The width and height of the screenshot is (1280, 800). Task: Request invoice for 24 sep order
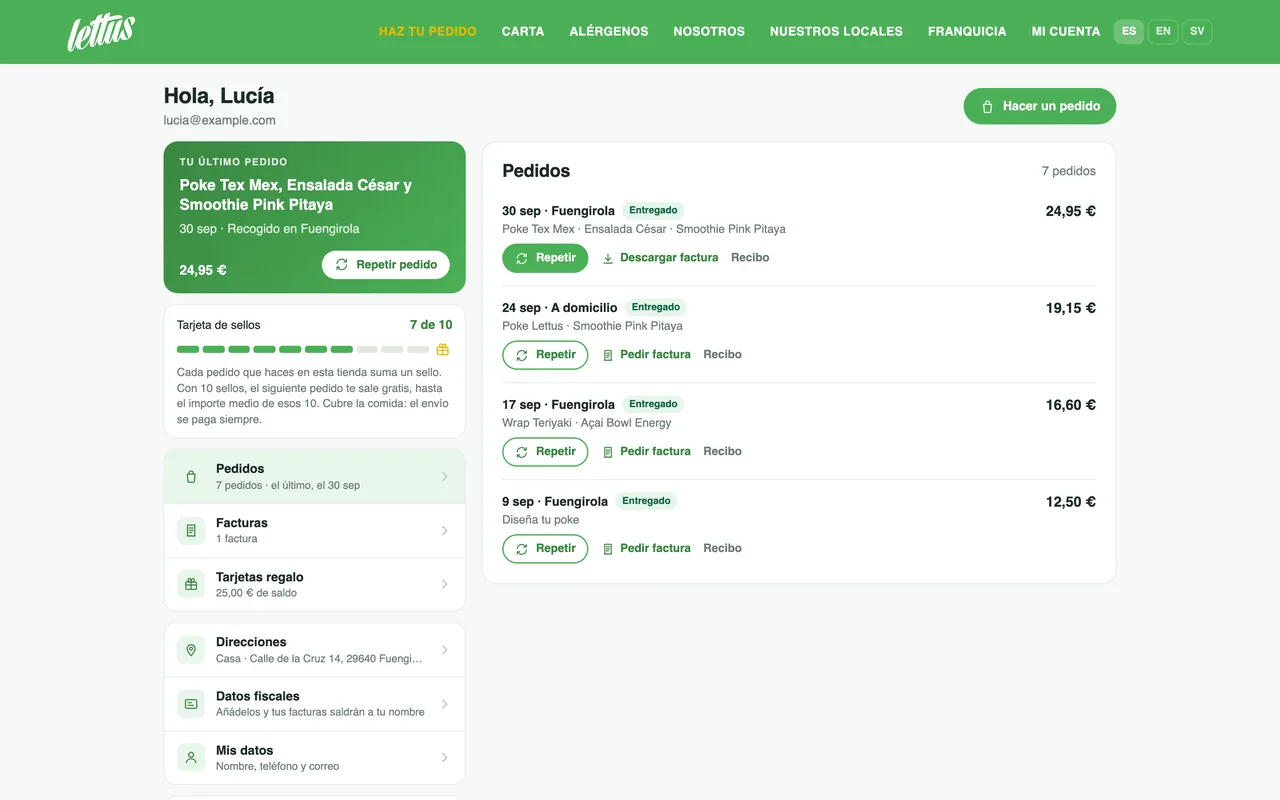pos(646,355)
